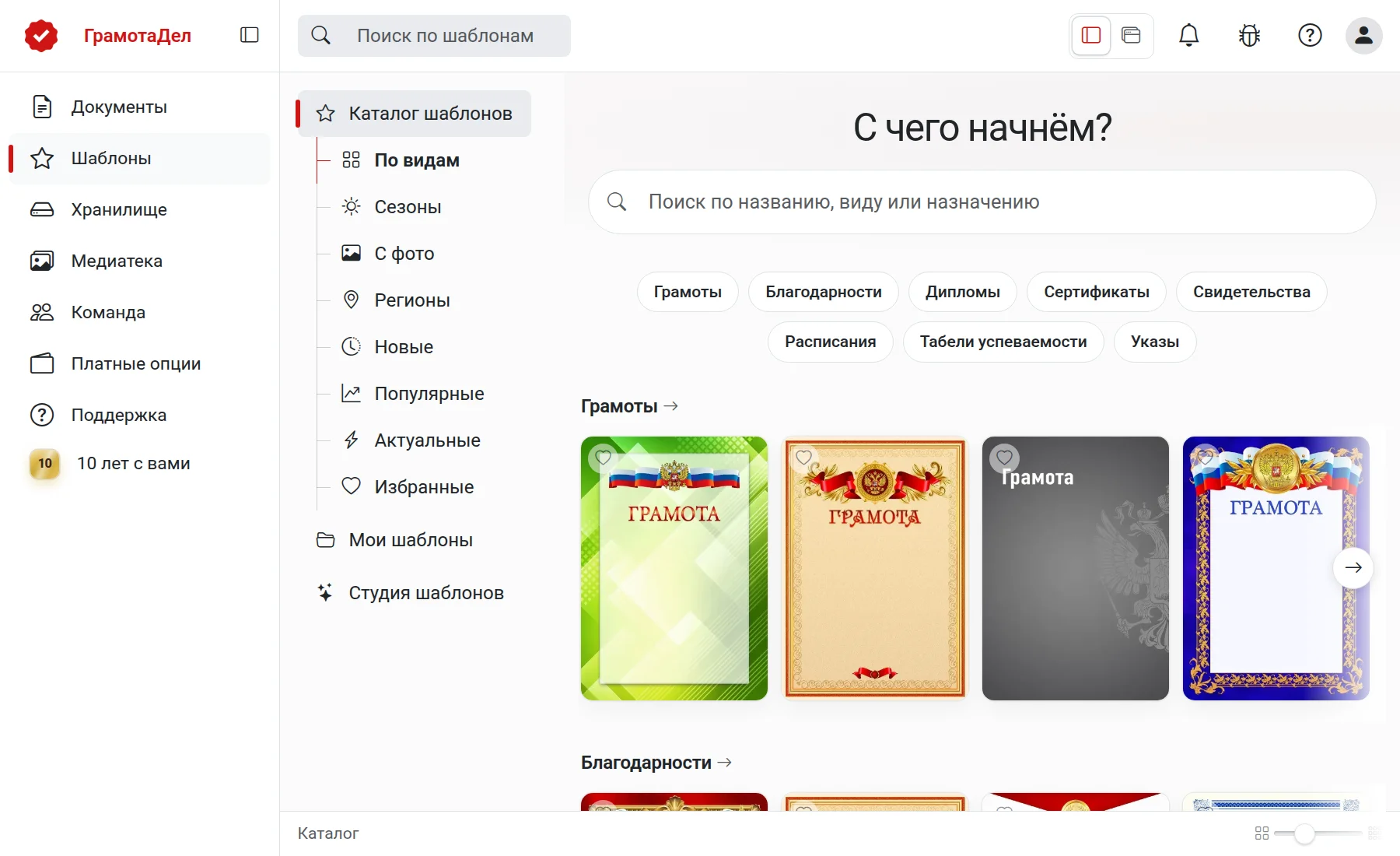1400x856 pixels.
Task: Click the ГрамотаДел logo badge
Action: coord(41,36)
